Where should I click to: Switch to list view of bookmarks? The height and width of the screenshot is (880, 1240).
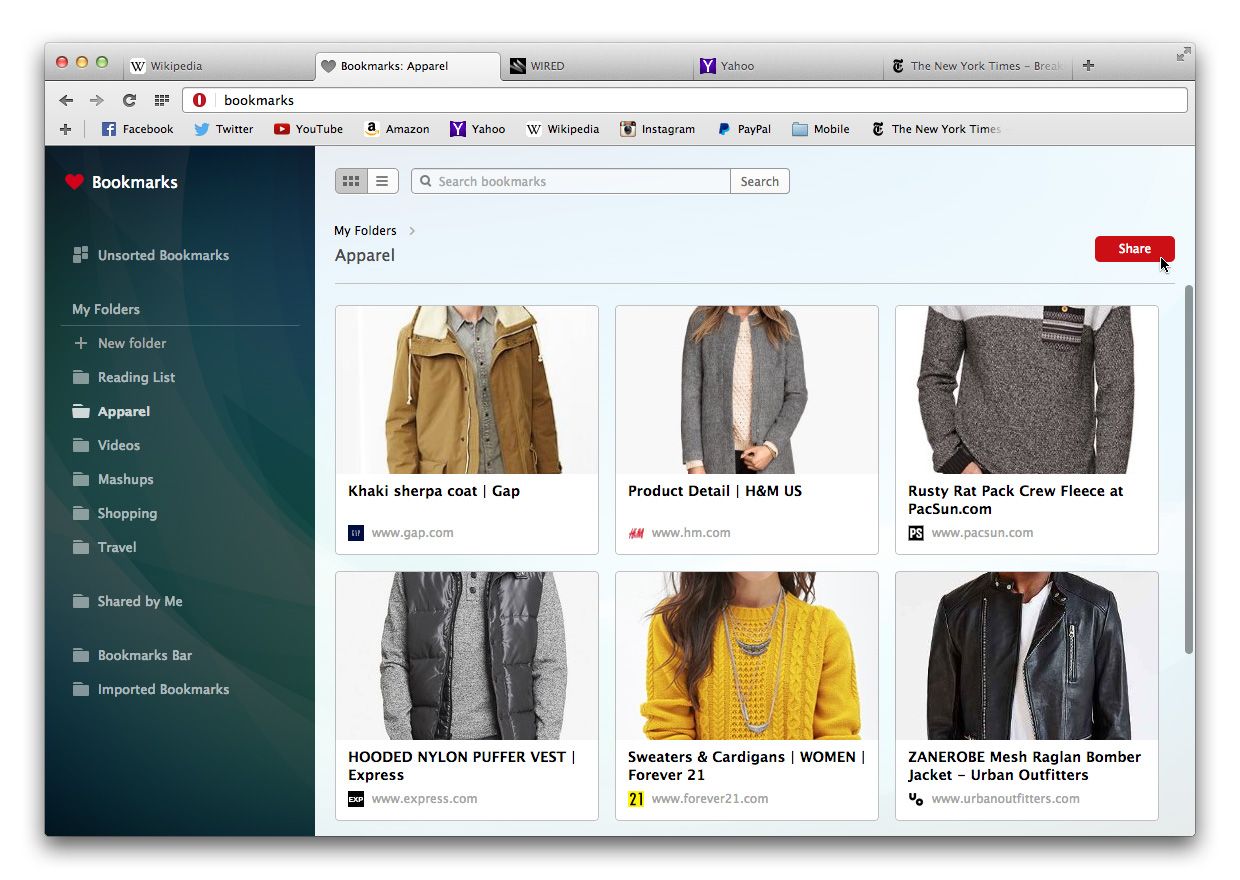tap(382, 181)
